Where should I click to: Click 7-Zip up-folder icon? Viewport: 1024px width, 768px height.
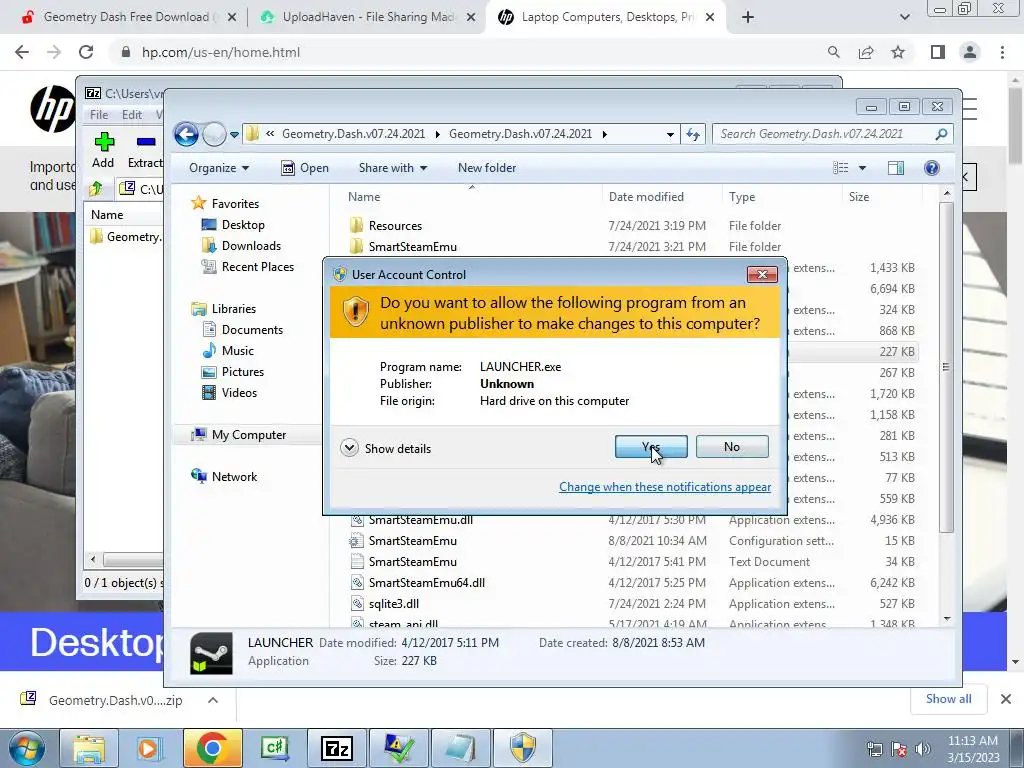click(x=96, y=189)
